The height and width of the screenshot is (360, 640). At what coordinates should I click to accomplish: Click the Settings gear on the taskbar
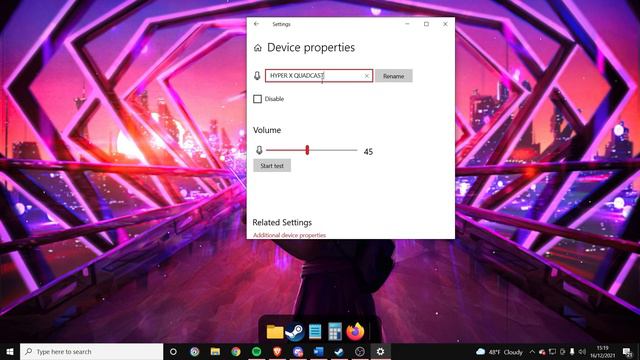coord(380,351)
